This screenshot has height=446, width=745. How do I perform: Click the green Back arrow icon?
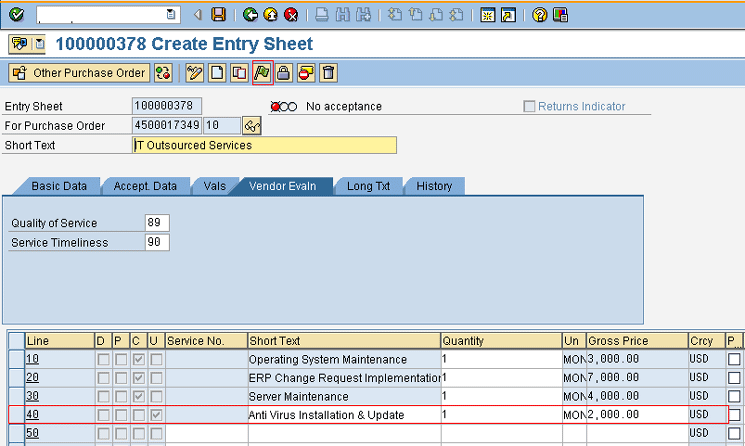click(250, 15)
